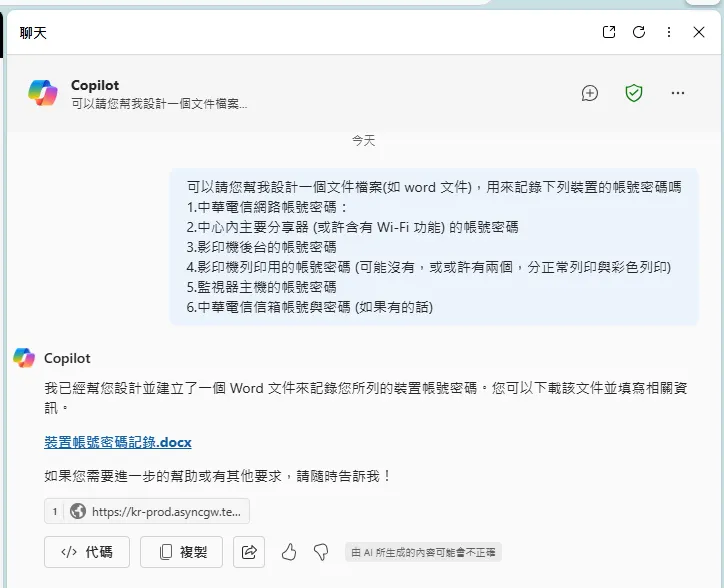Open the vertical three-dot menu

[x=669, y=32]
